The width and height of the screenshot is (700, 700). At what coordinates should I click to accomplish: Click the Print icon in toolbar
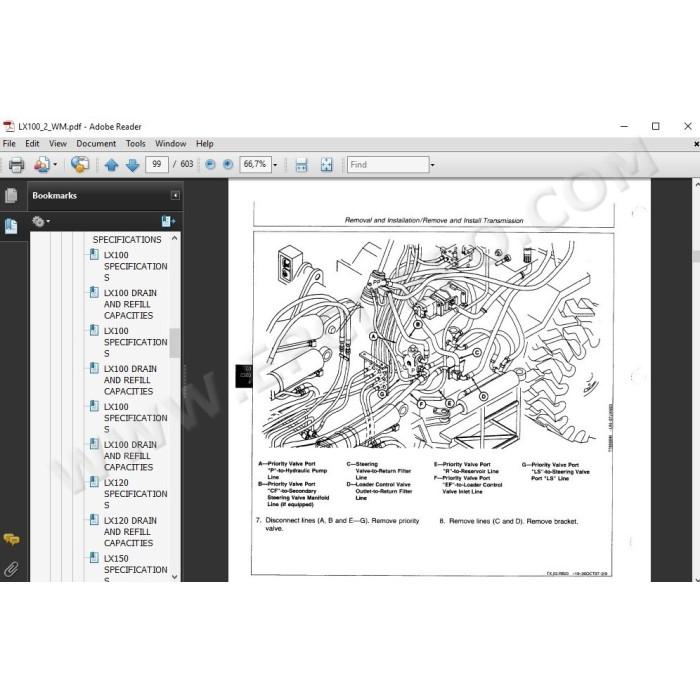click(17, 165)
